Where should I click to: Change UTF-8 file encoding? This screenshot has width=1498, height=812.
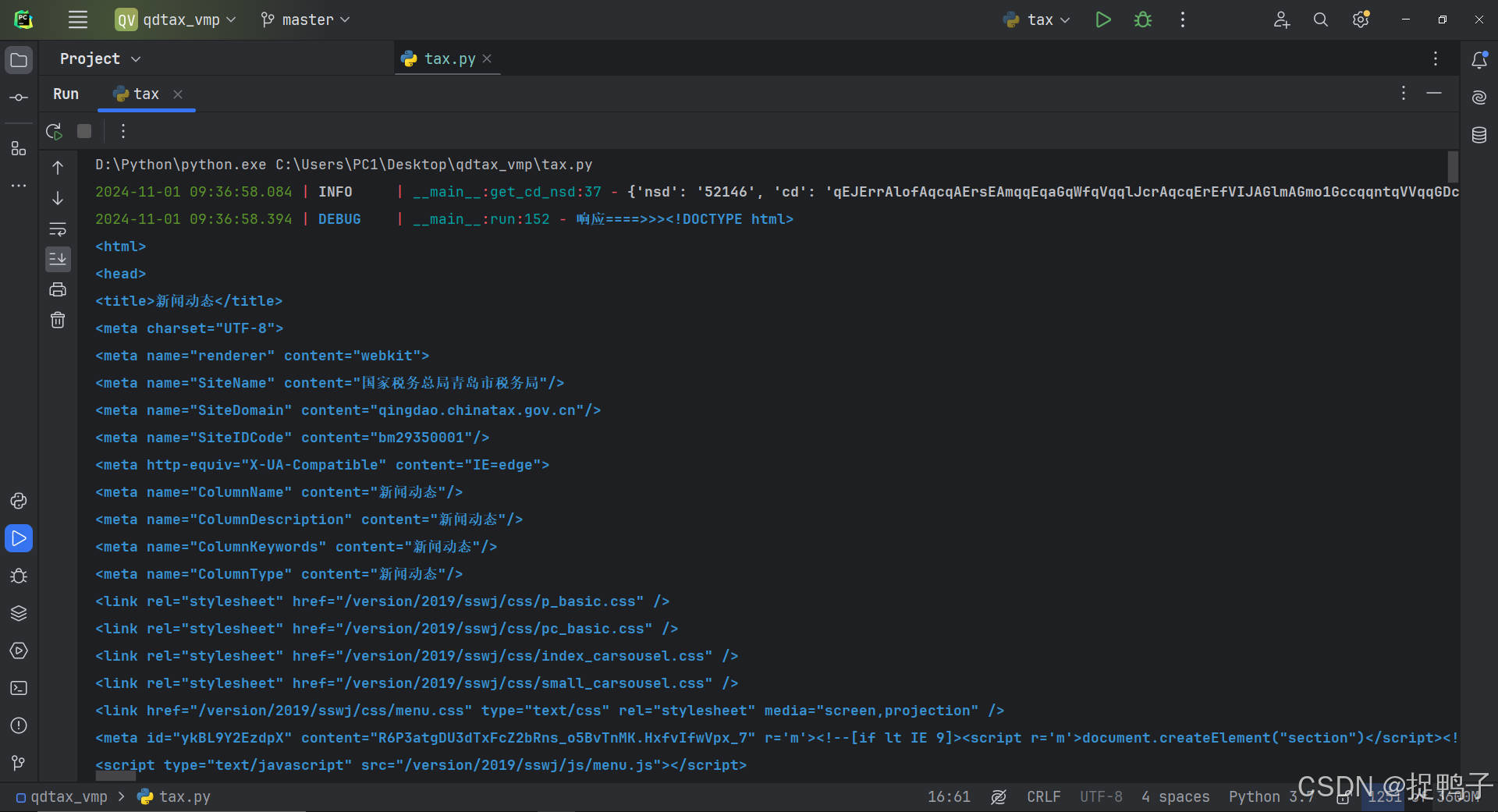pos(1101,796)
